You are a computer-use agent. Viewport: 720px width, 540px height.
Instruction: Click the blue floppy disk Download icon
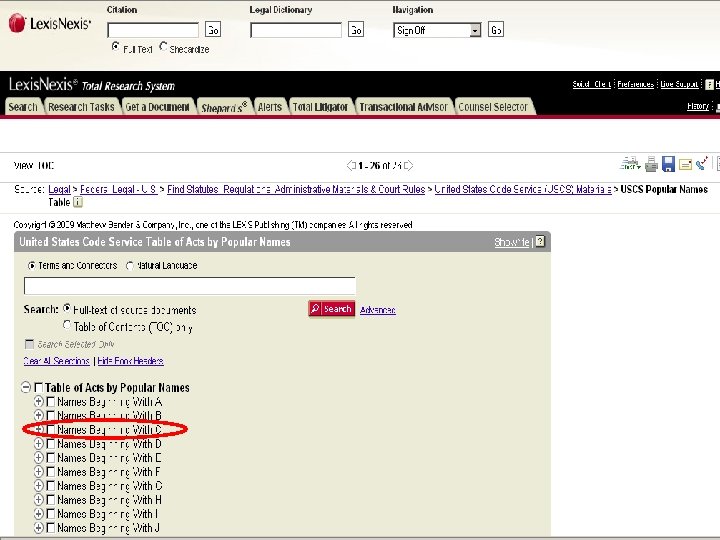(x=668, y=164)
